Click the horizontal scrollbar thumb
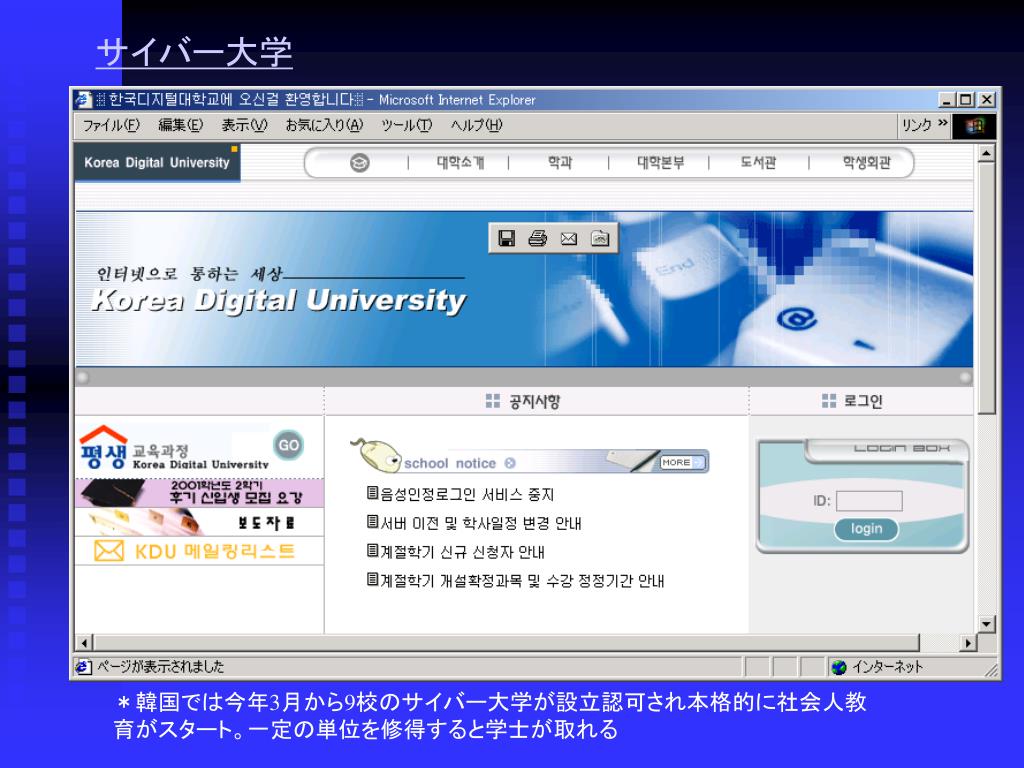Viewport: 1024px width, 768px height. 506,643
